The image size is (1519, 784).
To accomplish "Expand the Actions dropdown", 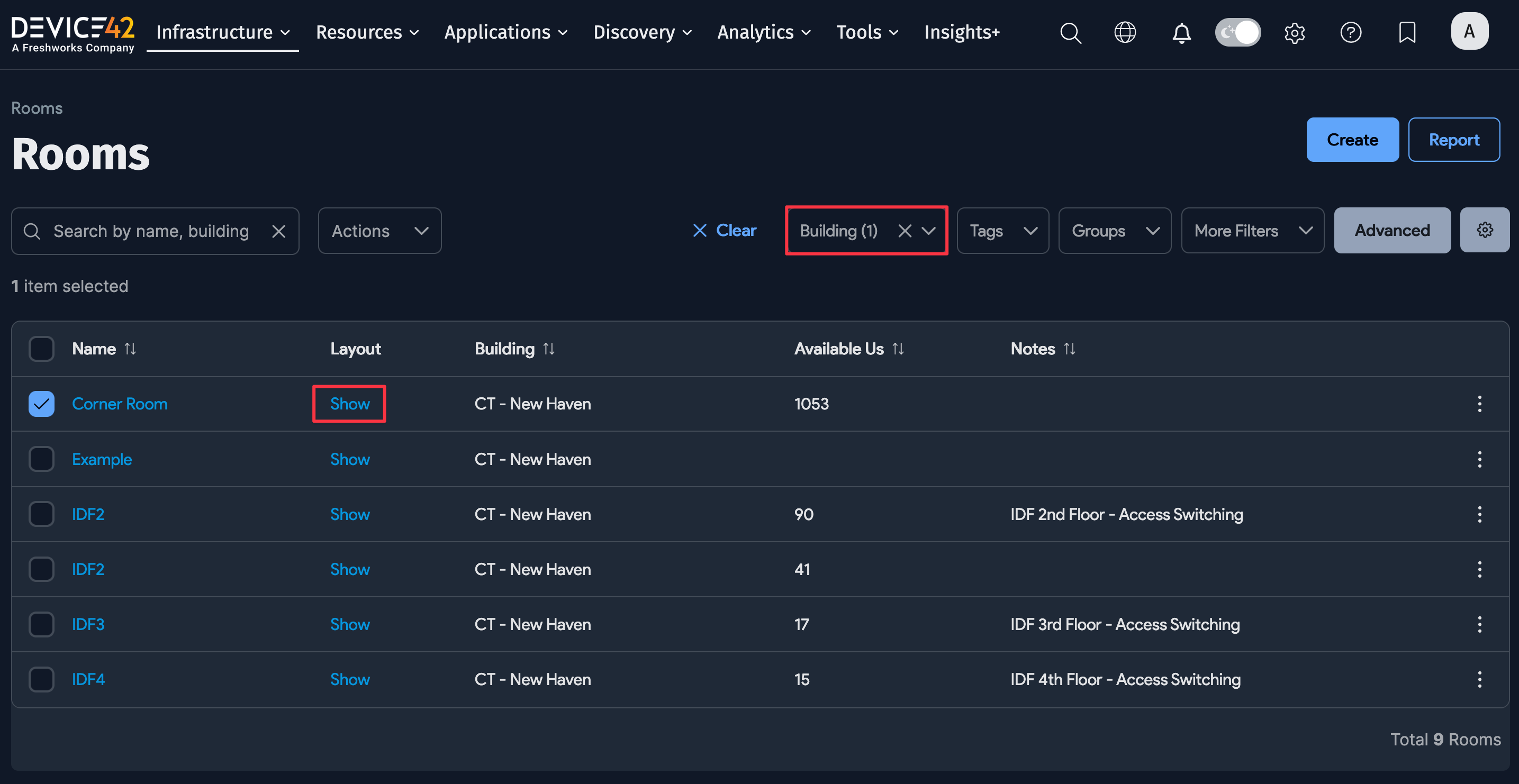I will 379,231.
